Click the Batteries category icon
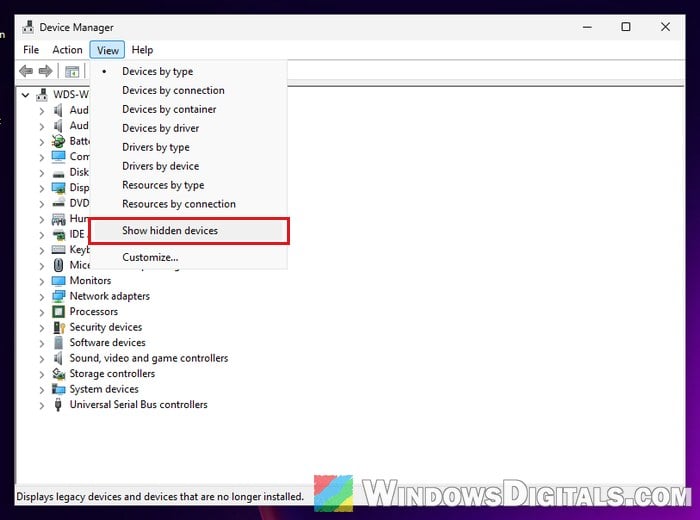700x520 pixels. (x=58, y=141)
